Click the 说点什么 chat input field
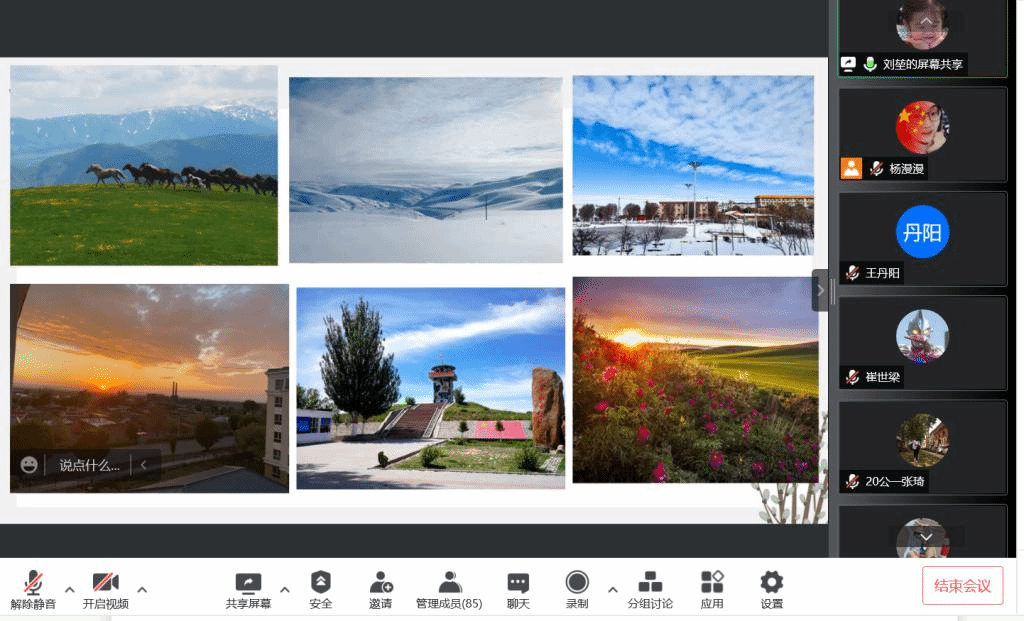The width and height of the screenshot is (1024, 621). 89,465
